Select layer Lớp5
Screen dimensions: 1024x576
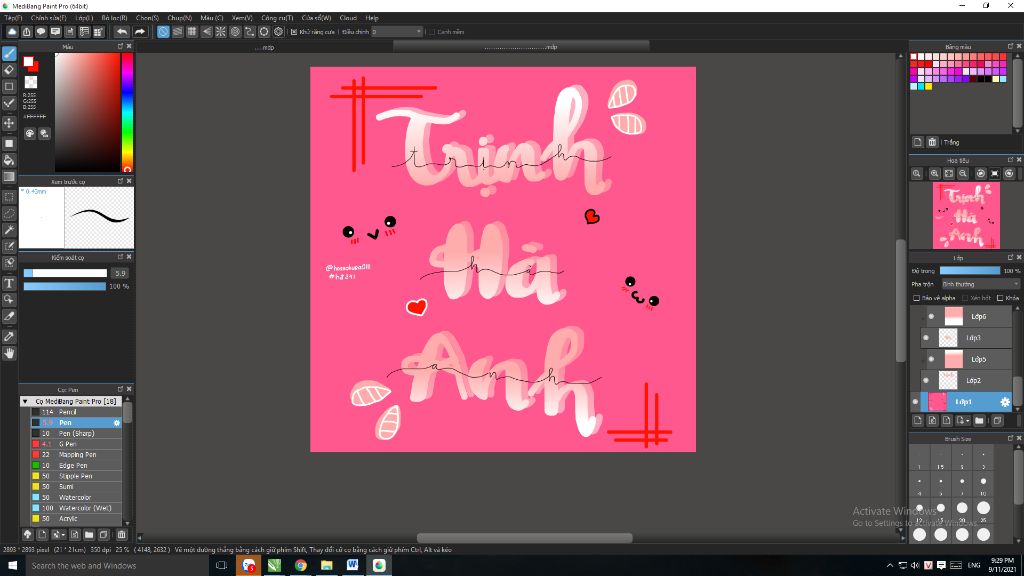point(967,359)
